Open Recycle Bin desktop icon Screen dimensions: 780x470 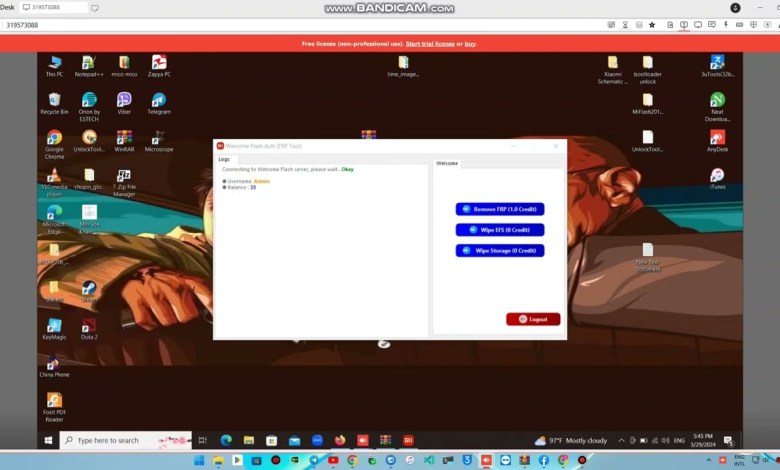[54, 104]
